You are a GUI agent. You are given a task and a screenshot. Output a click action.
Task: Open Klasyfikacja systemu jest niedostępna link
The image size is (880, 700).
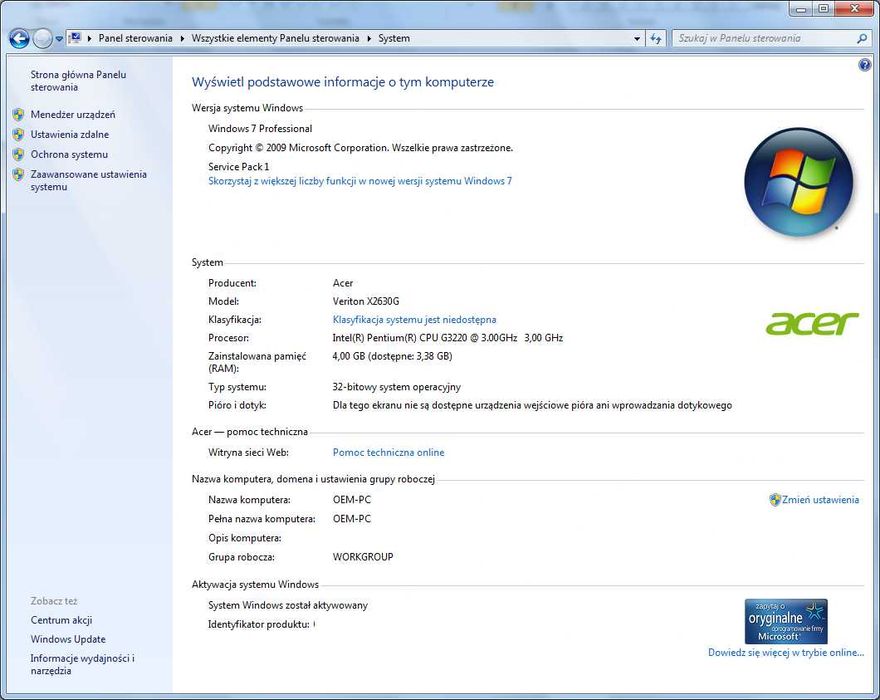click(x=414, y=319)
